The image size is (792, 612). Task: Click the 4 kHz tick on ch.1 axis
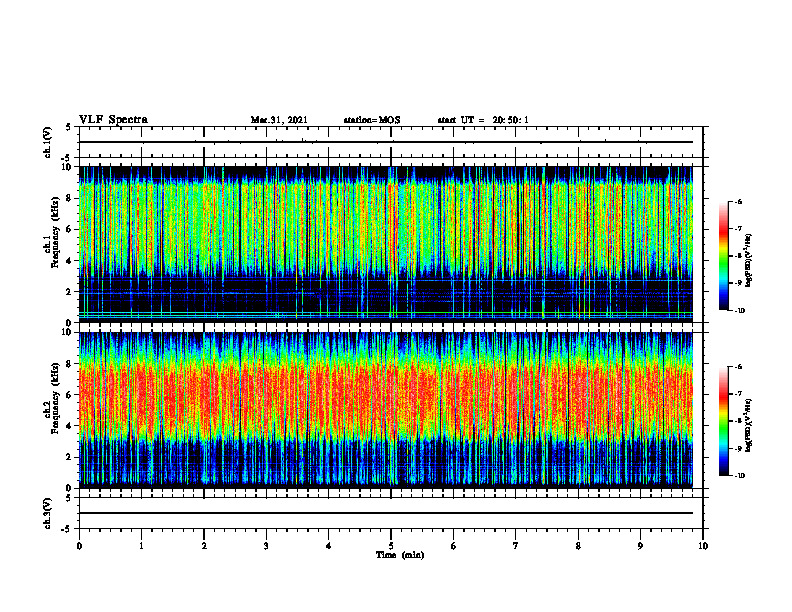point(70,261)
